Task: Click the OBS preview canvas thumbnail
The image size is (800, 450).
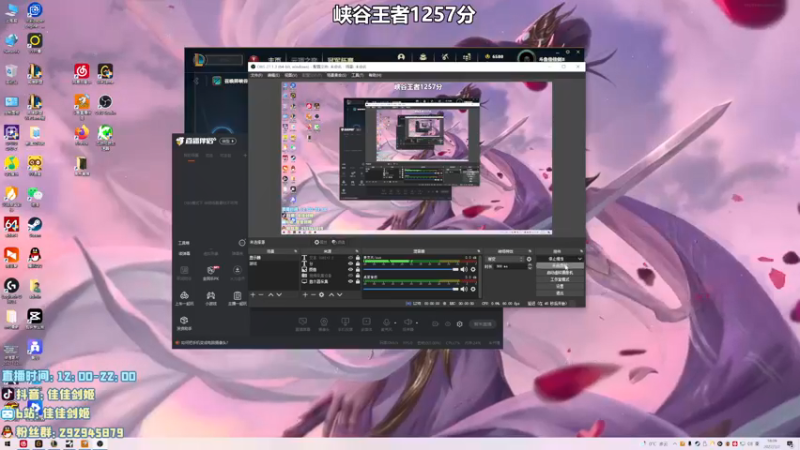Action: point(416,158)
